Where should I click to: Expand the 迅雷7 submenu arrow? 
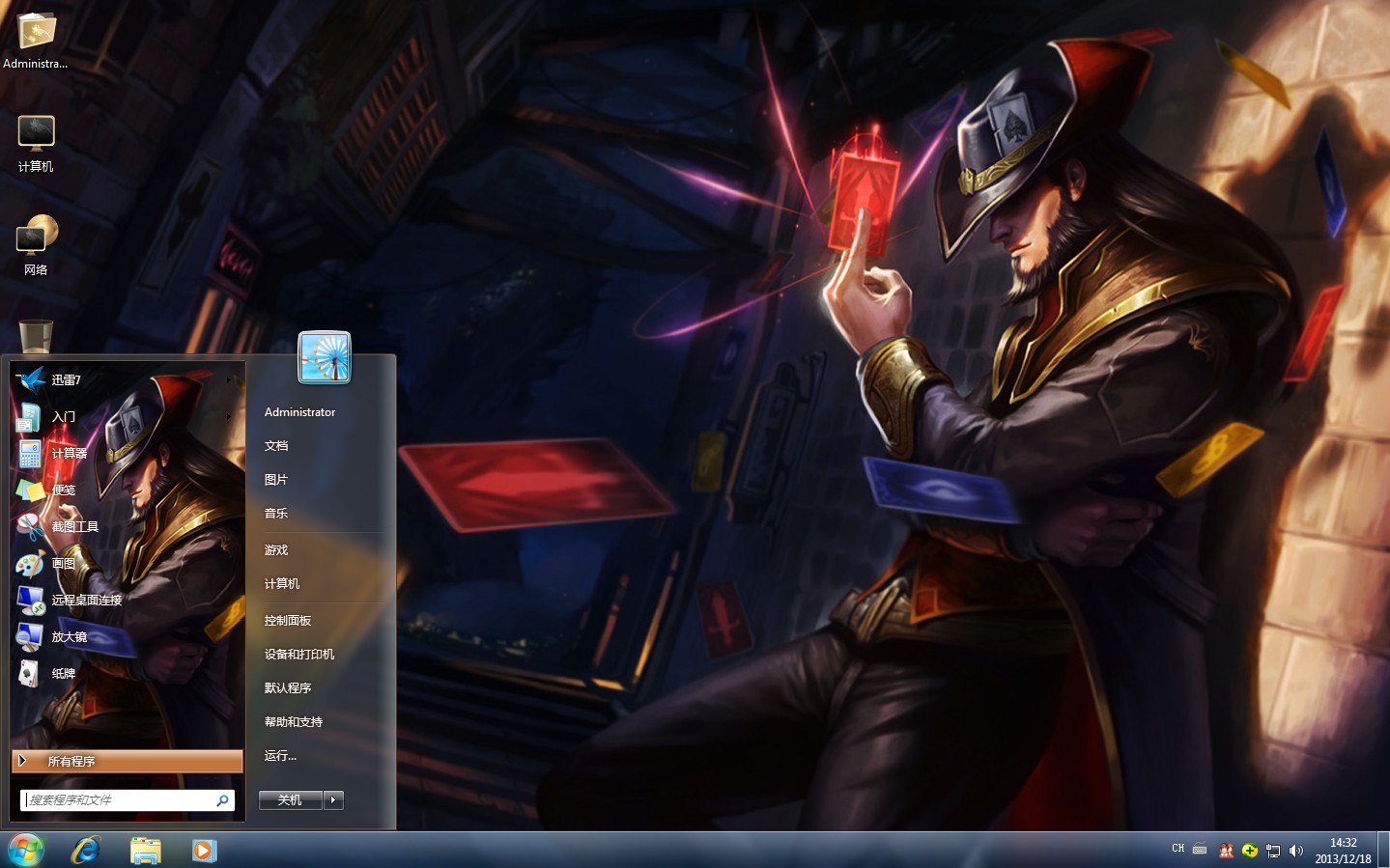tap(229, 379)
